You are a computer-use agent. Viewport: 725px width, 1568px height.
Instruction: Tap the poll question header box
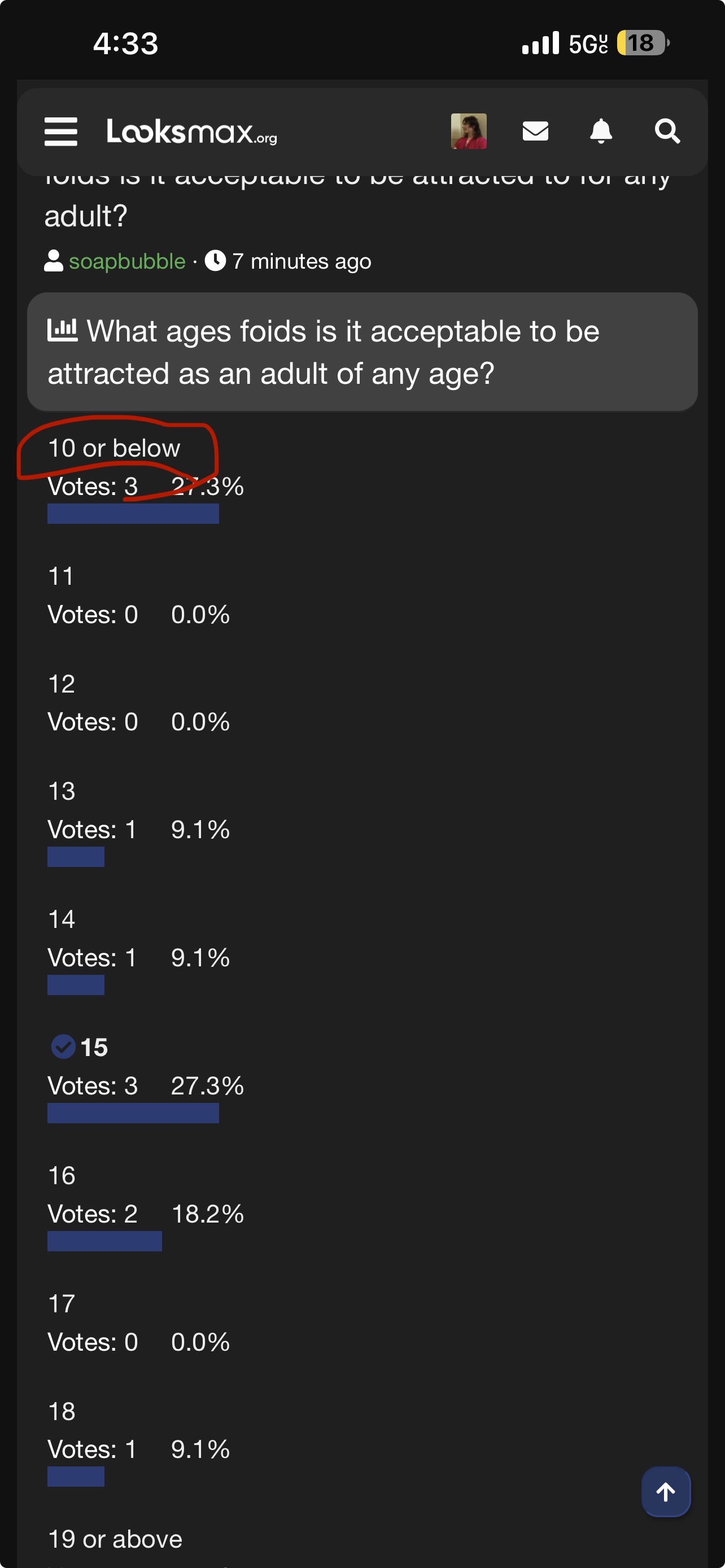pyautogui.click(x=362, y=352)
